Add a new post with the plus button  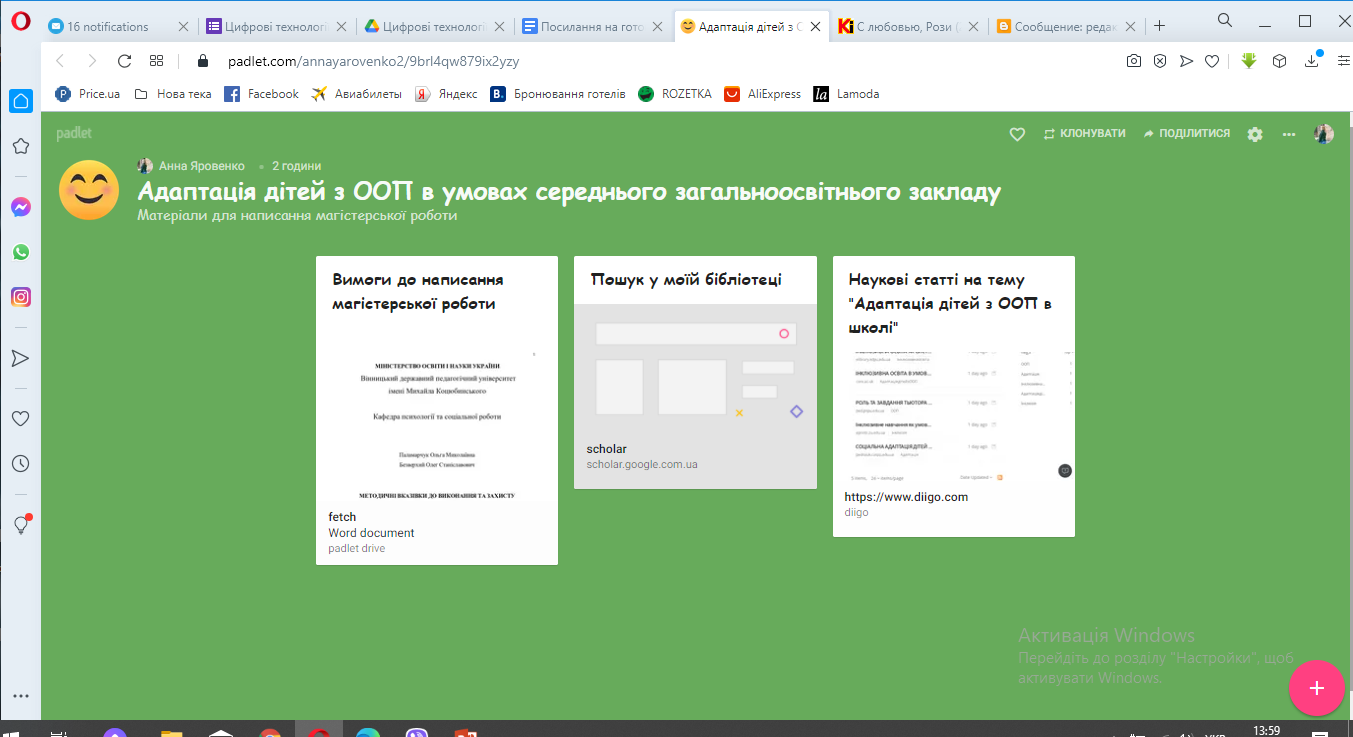coord(1317,688)
